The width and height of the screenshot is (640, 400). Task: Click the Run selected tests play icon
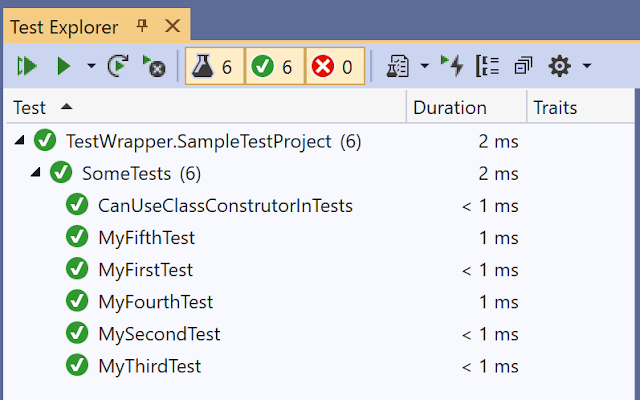[x=64, y=66]
